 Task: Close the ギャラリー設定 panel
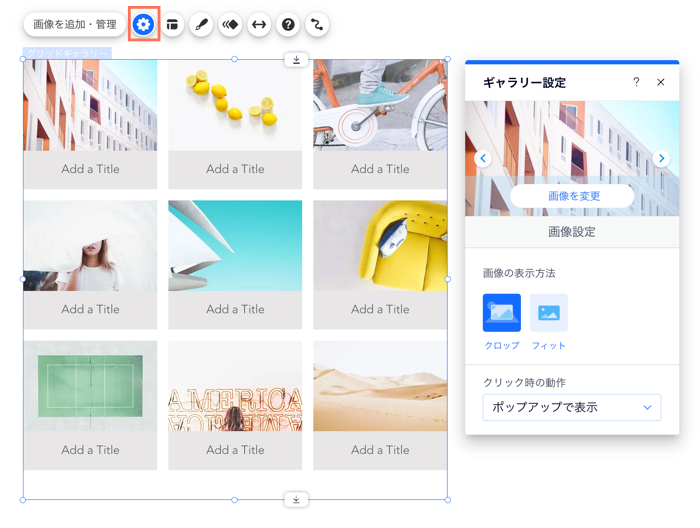coord(661,82)
